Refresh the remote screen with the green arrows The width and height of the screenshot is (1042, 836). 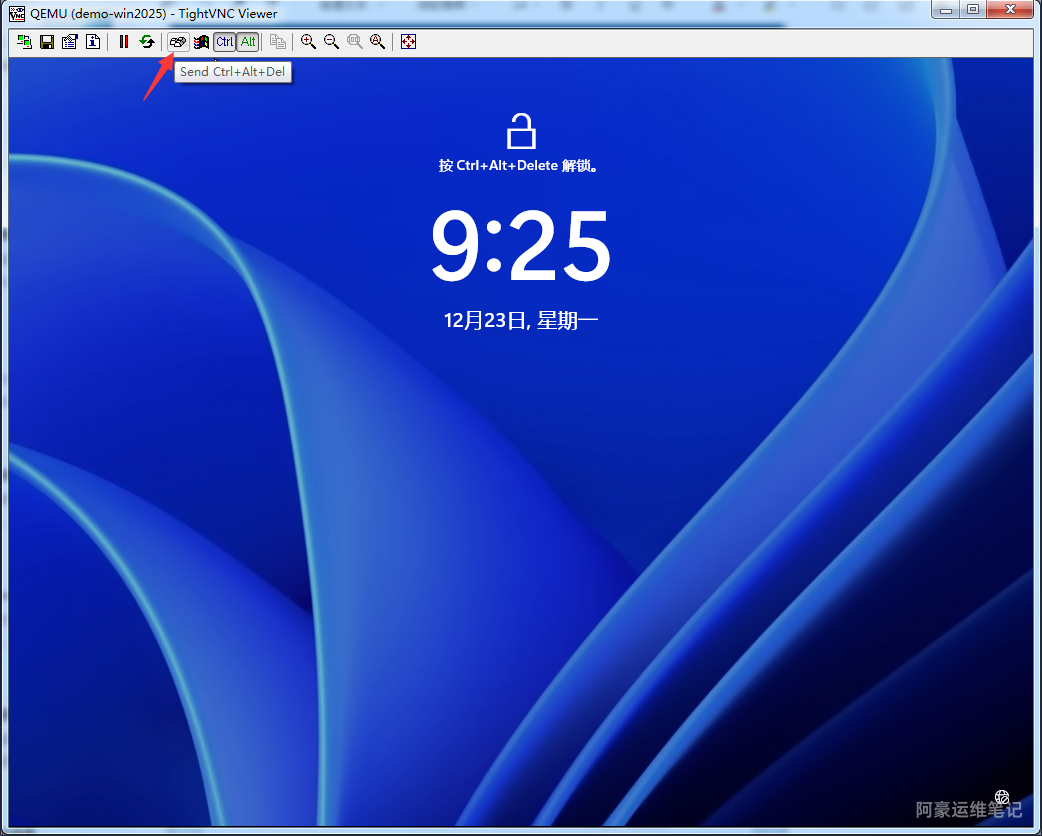coord(147,42)
